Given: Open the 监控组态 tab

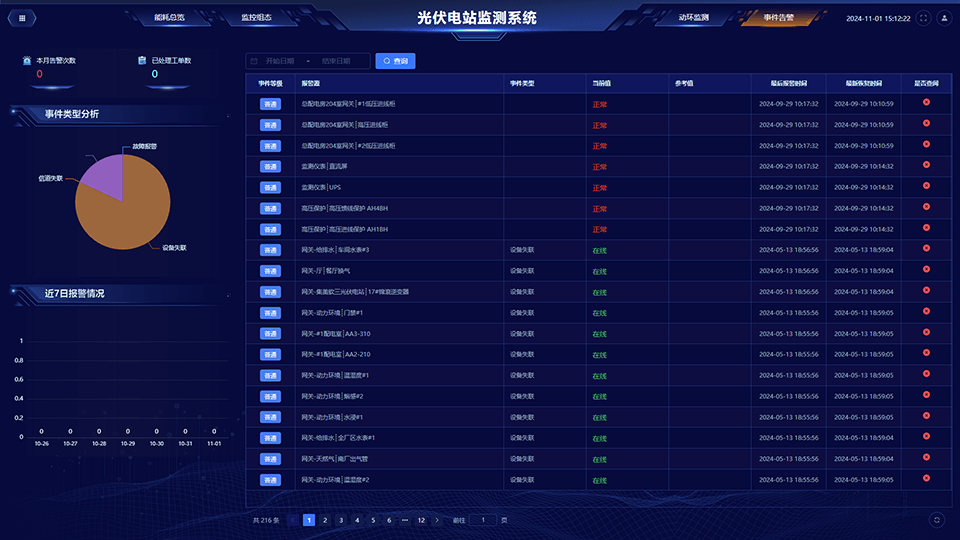Looking at the screenshot, I should [256, 18].
